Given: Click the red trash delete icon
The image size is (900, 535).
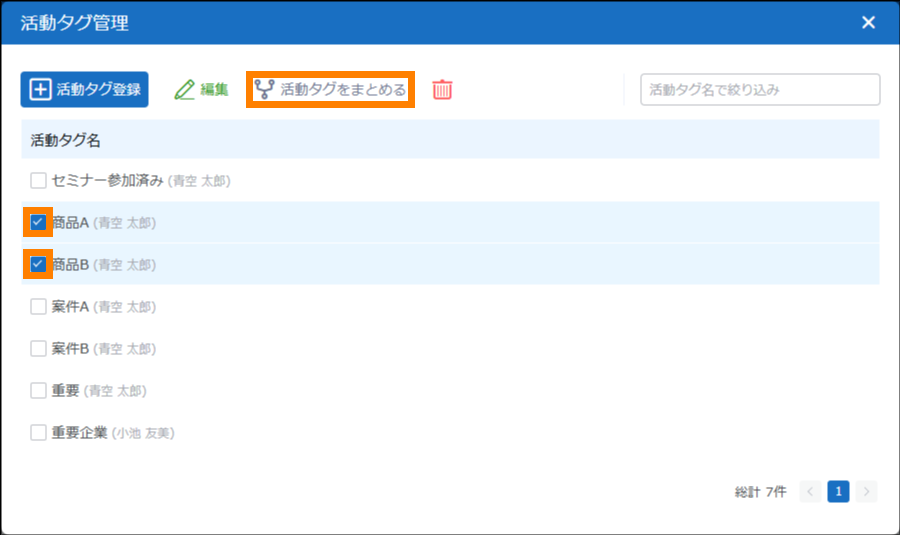Looking at the screenshot, I should click(442, 89).
